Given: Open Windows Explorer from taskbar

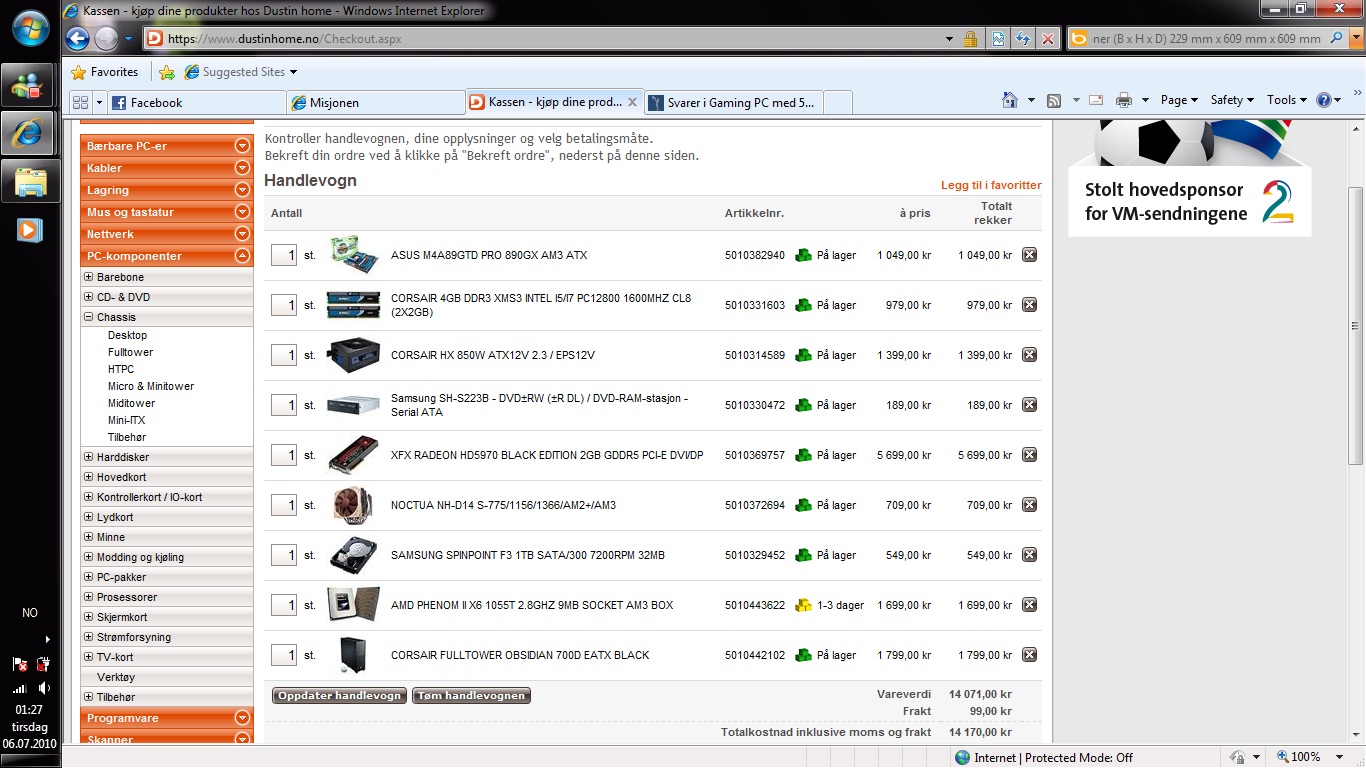Looking at the screenshot, I should point(30,182).
